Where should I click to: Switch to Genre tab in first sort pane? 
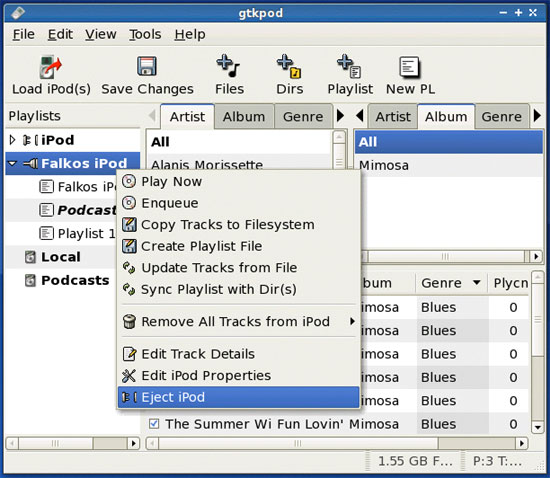[303, 116]
